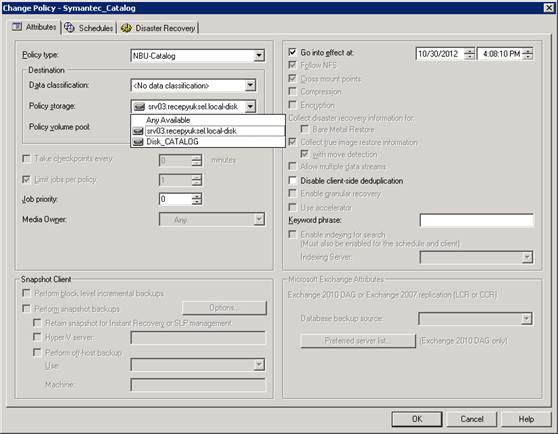Open the Data classification dropdown
Viewport: 558px width, 434px height.
(250, 85)
